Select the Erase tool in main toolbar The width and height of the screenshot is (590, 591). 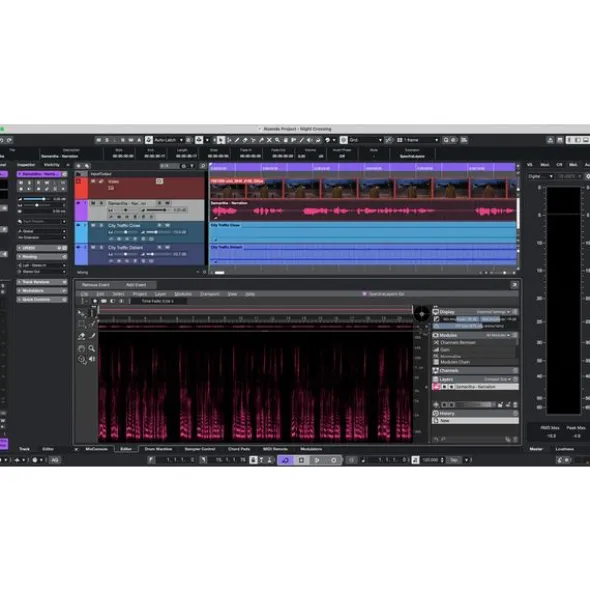(x=245, y=140)
